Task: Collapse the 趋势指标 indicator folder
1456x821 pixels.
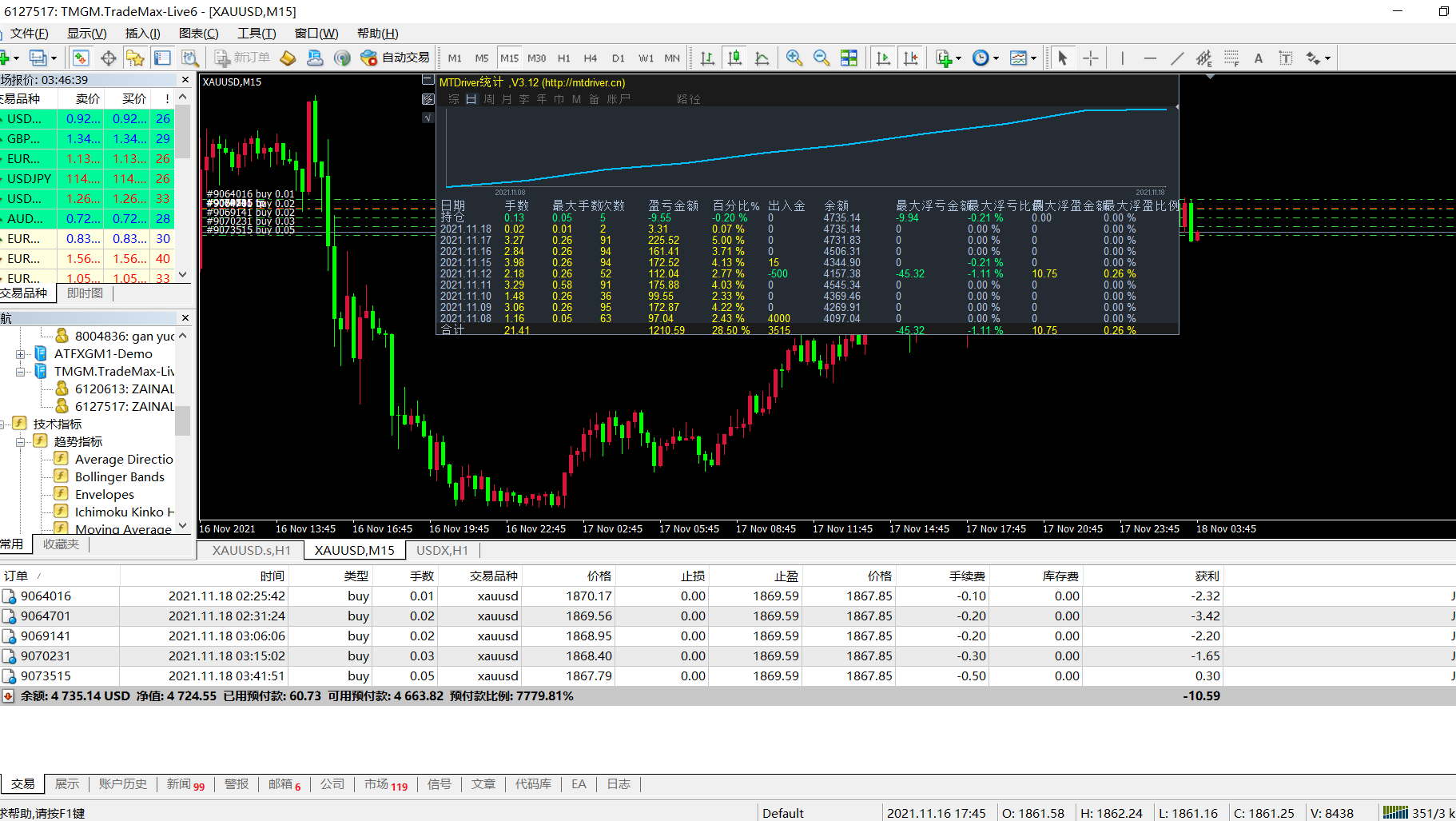Action: pos(21,442)
